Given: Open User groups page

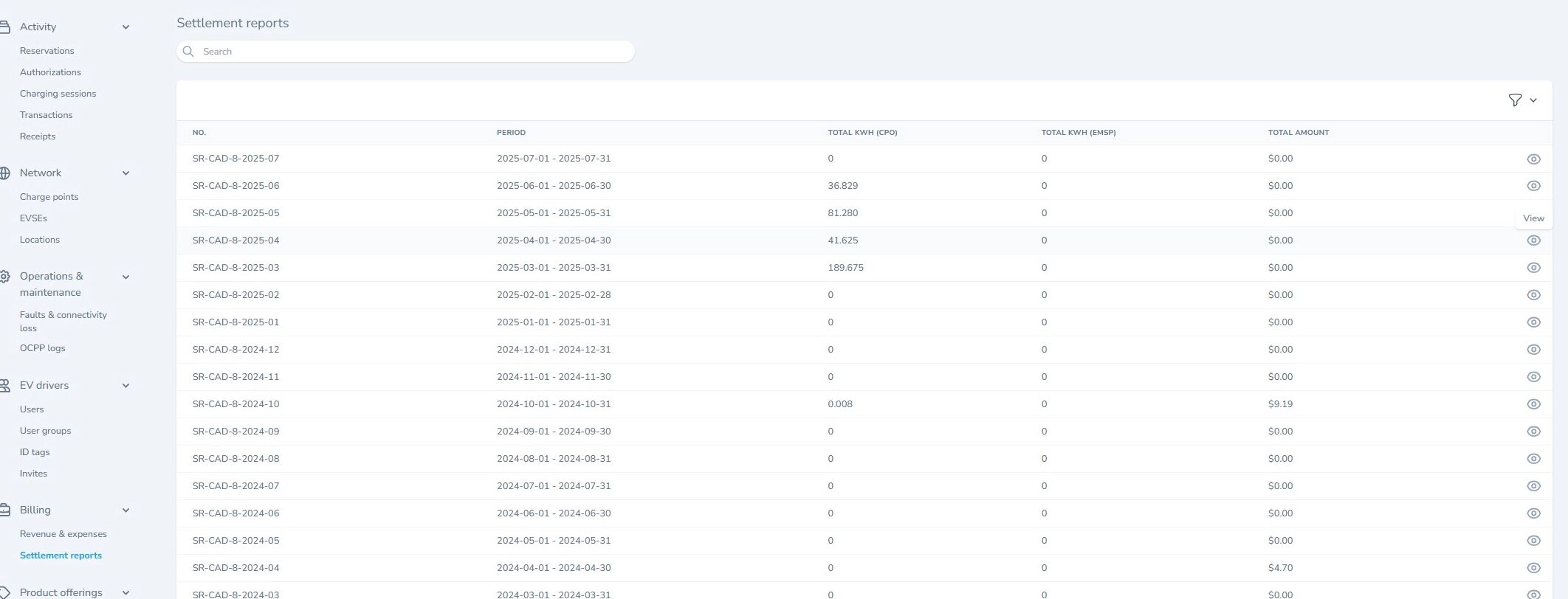Looking at the screenshot, I should 45,431.
